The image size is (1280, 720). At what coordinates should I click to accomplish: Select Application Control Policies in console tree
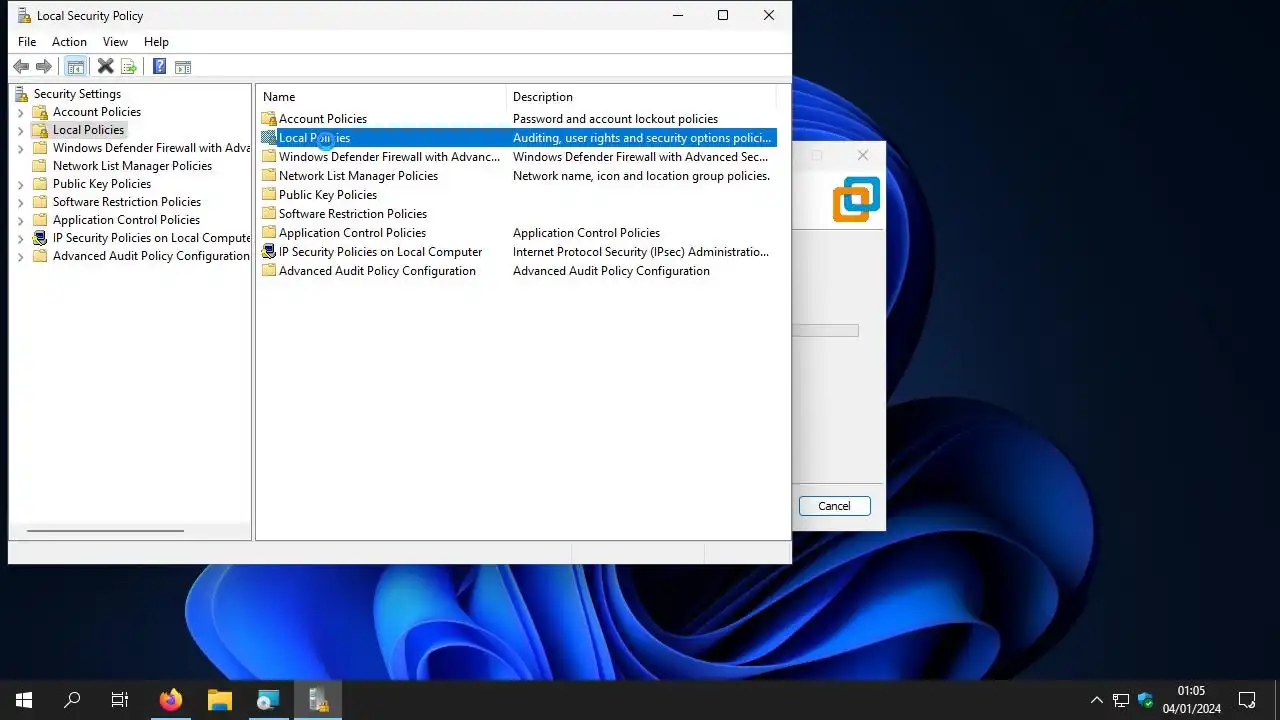point(126,220)
